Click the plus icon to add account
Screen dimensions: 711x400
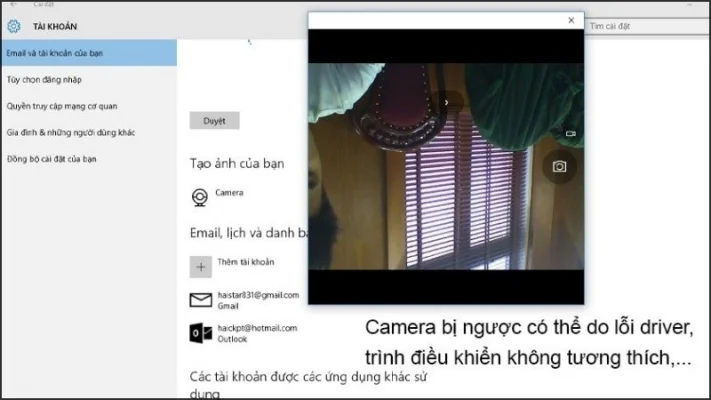pyautogui.click(x=200, y=266)
